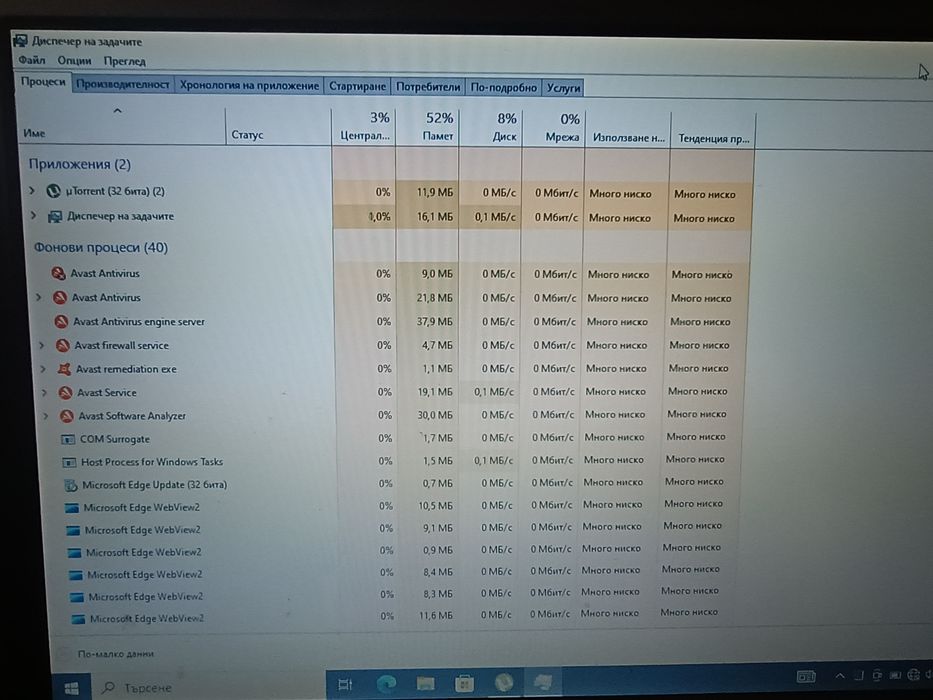
Task: Sort by Мрежа column header
Action: (553, 128)
